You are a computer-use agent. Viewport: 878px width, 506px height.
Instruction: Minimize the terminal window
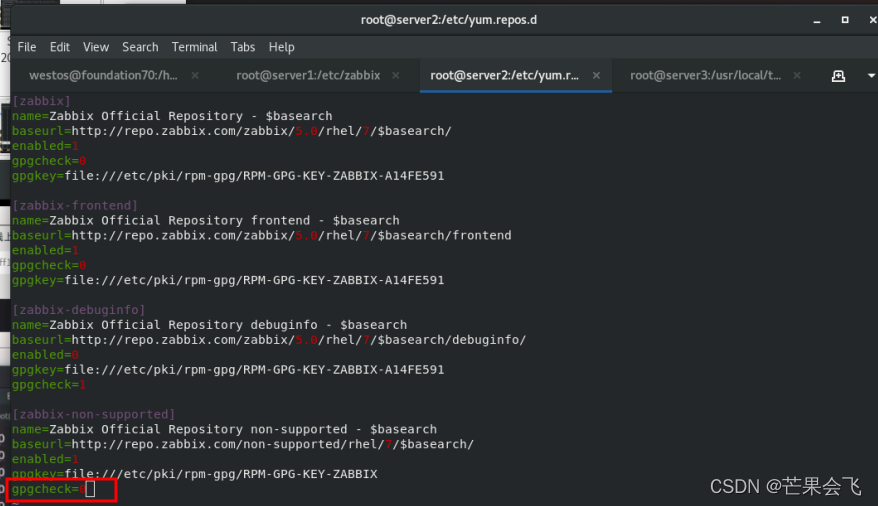click(x=817, y=21)
